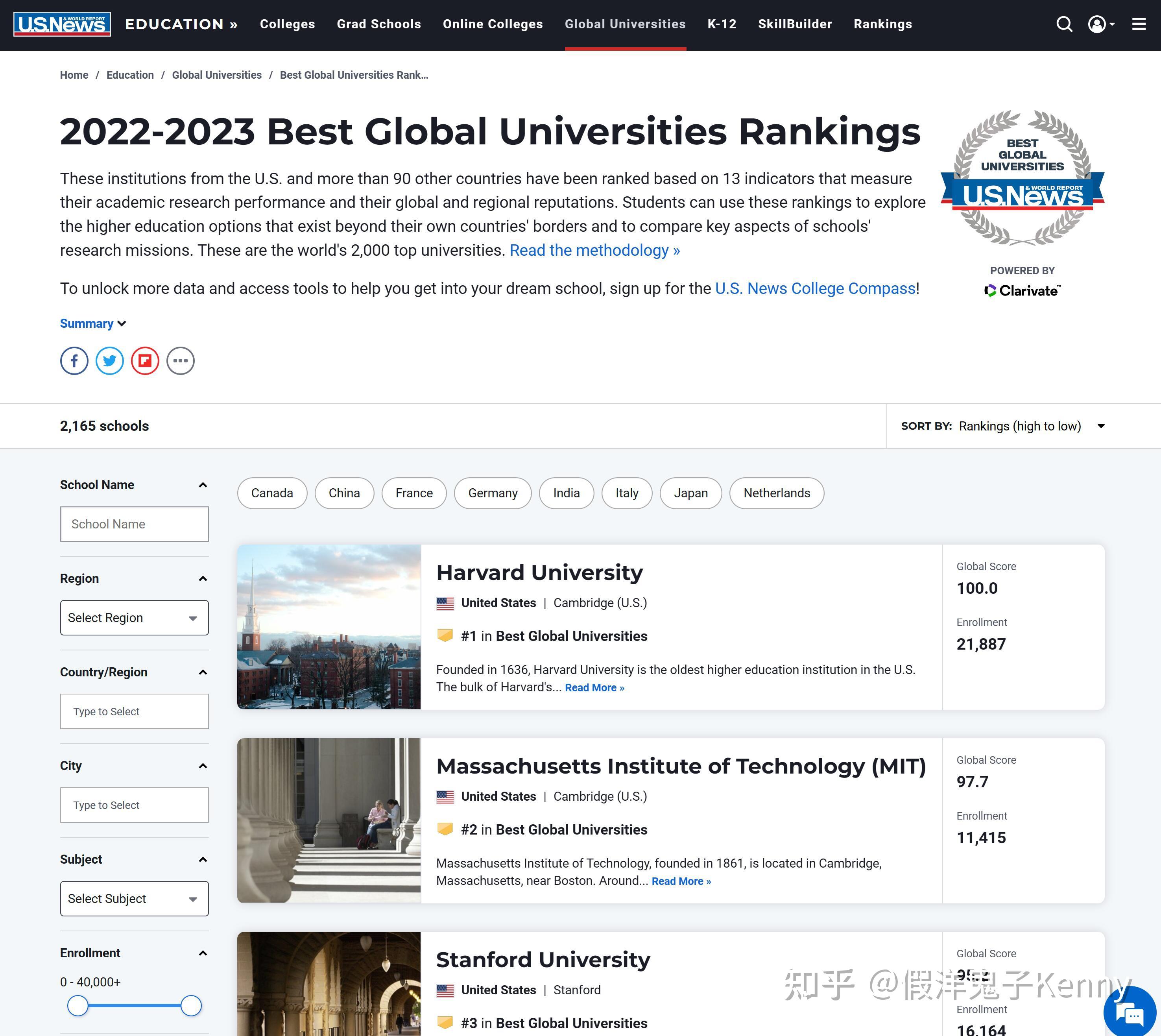Viewport: 1161px width, 1036px height.
Task: Open the Select Region dropdown
Action: [x=134, y=618]
